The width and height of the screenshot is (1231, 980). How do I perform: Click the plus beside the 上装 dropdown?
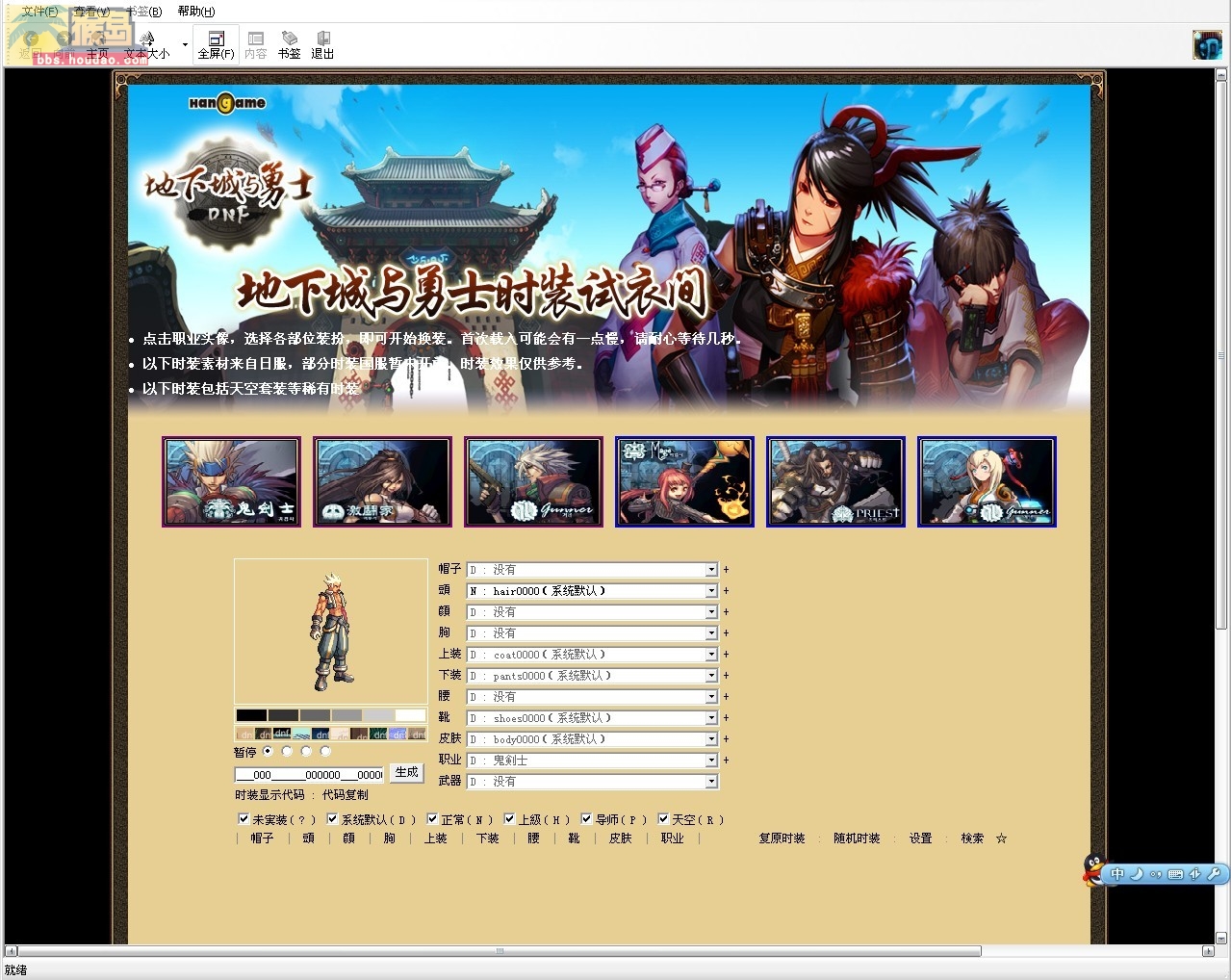coord(726,655)
